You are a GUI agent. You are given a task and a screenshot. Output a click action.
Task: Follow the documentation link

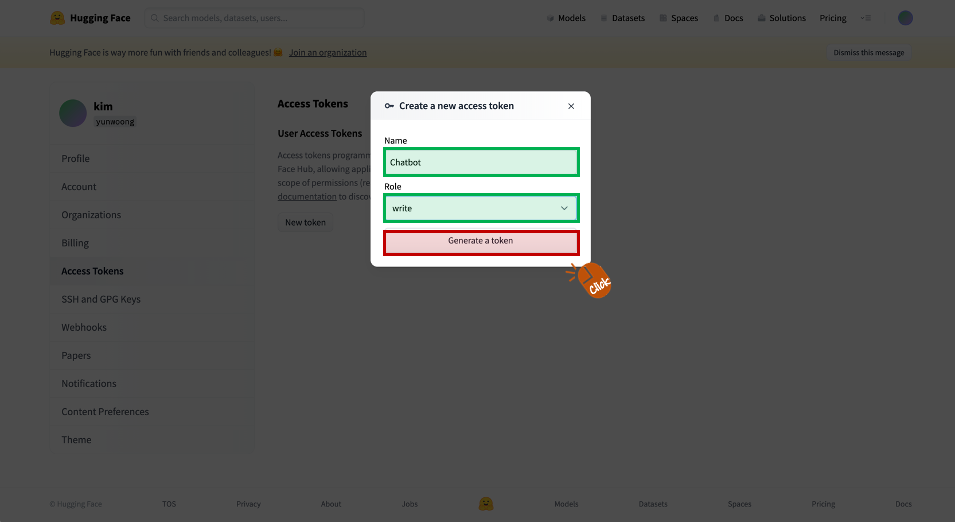point(307,196)
